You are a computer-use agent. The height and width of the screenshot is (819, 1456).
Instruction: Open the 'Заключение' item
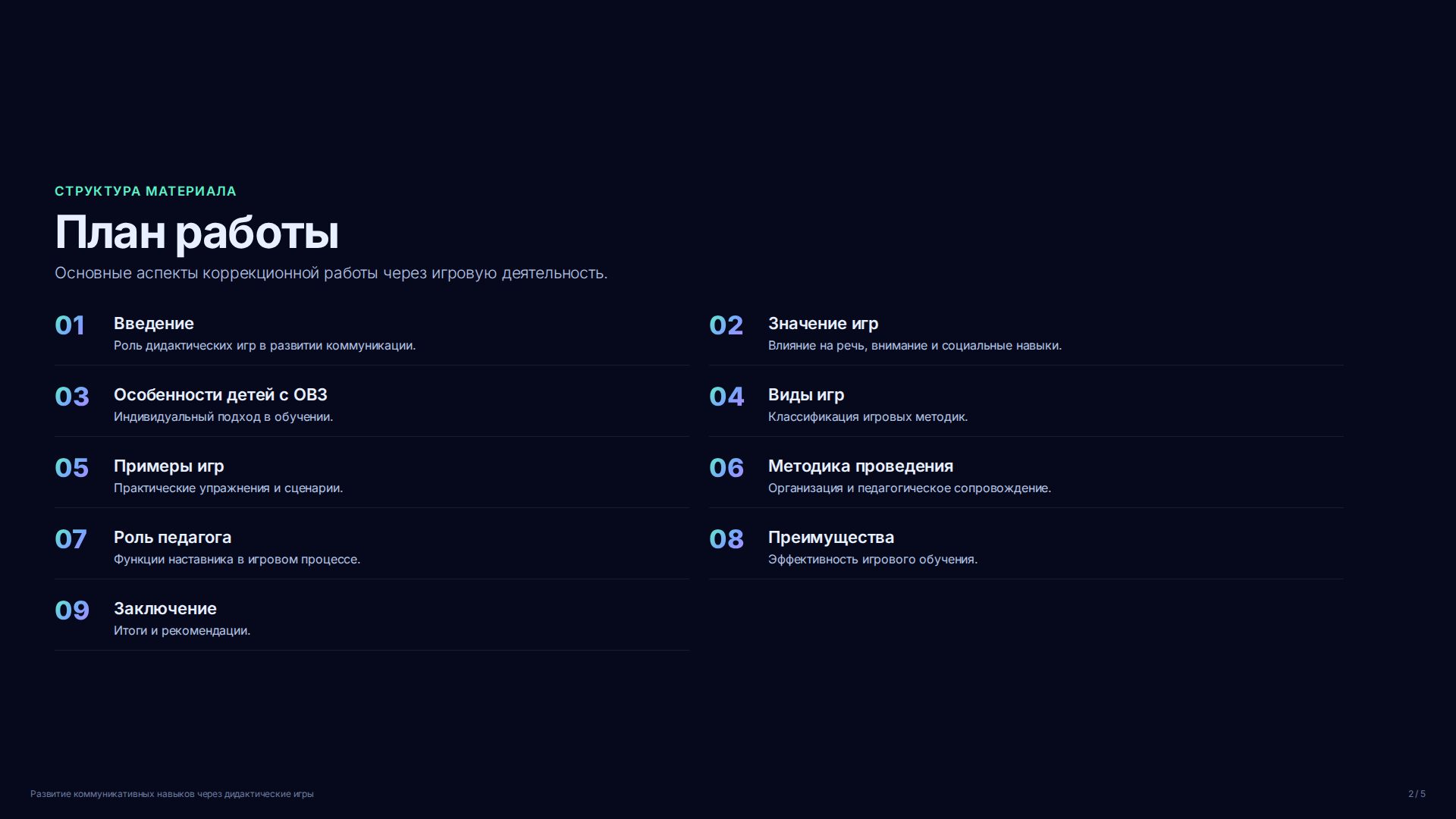165,609
